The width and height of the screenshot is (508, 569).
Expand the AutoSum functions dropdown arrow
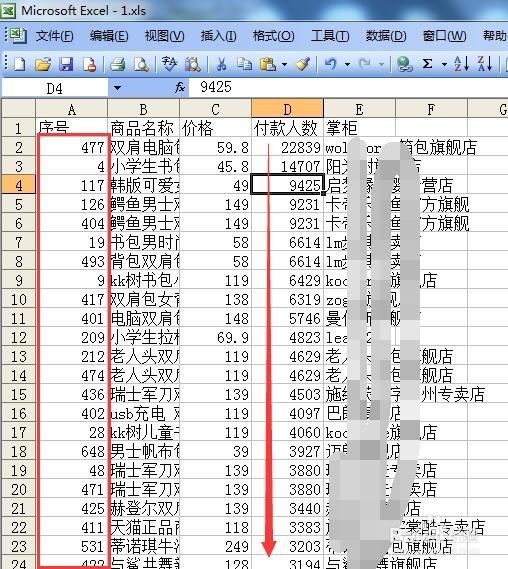pos(444,65)
